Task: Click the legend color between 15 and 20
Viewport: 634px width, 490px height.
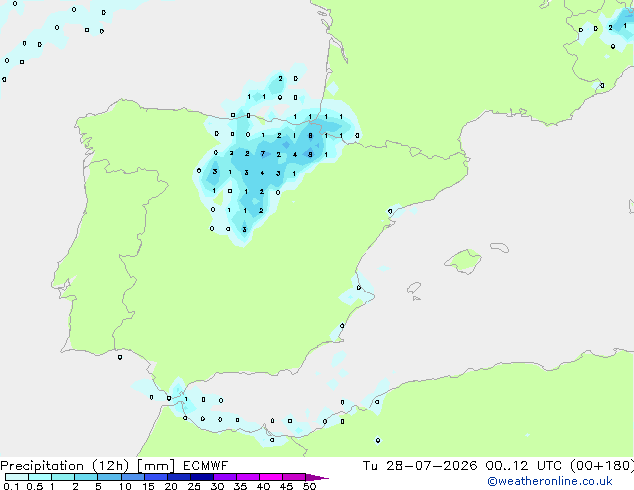Action: [x=156, y=477]
